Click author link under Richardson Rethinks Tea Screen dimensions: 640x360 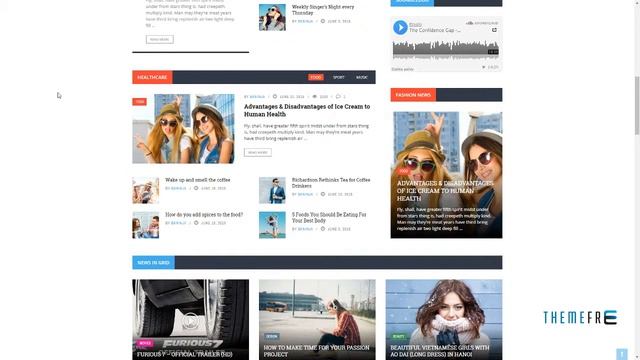pyautogui.click(x=305, y=195)
